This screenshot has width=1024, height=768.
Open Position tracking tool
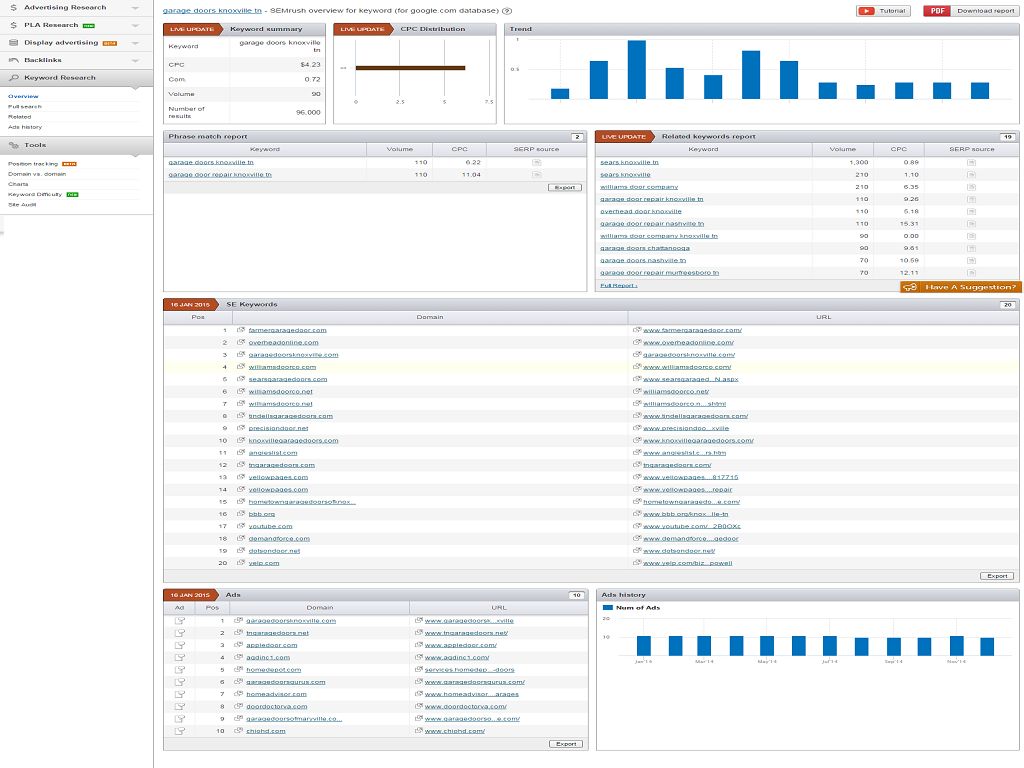[x=33, y=164]
